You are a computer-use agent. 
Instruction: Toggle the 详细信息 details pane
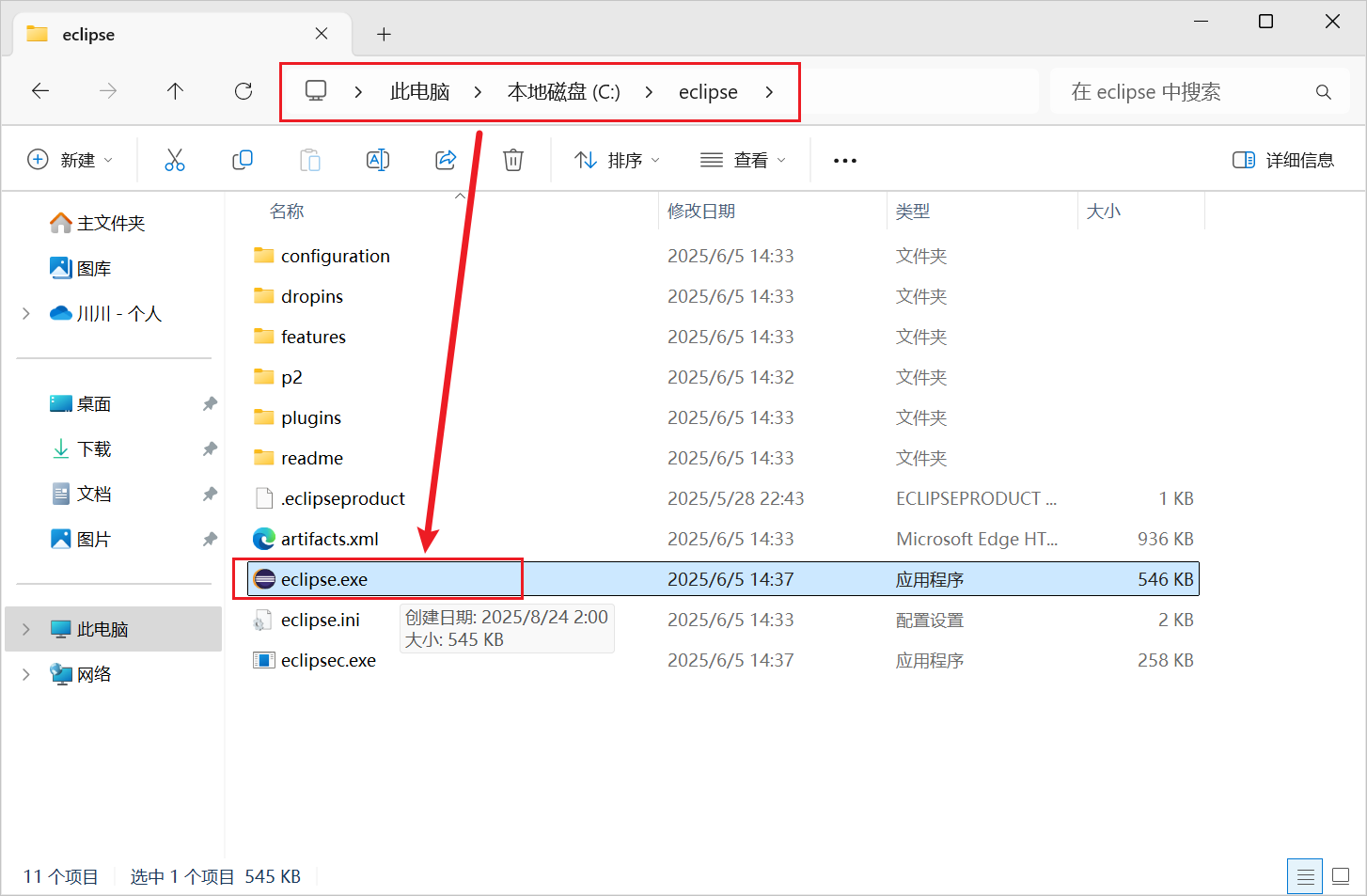coord(1283,160)
